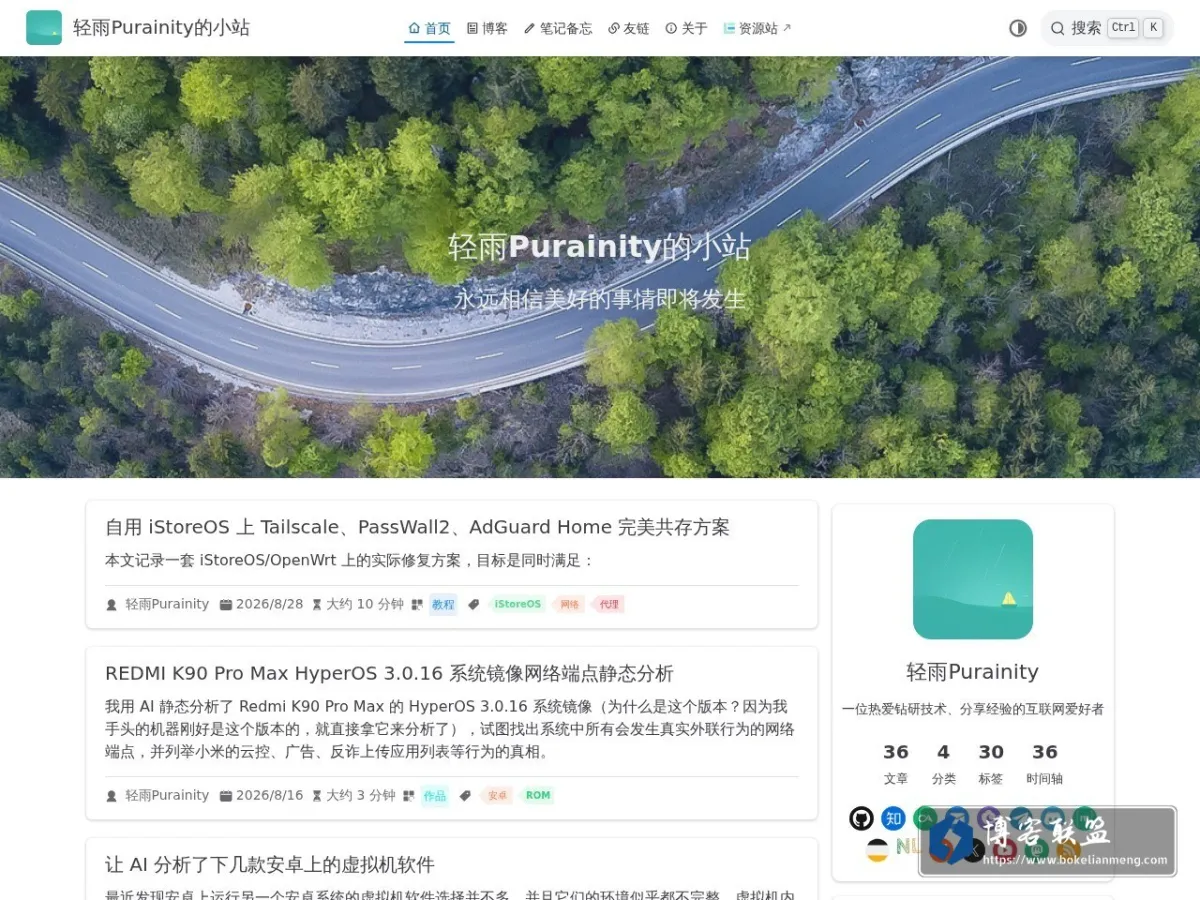Filter by the ROM tag
Viewport: 1200px width, 900px height.
coord(537,796)
